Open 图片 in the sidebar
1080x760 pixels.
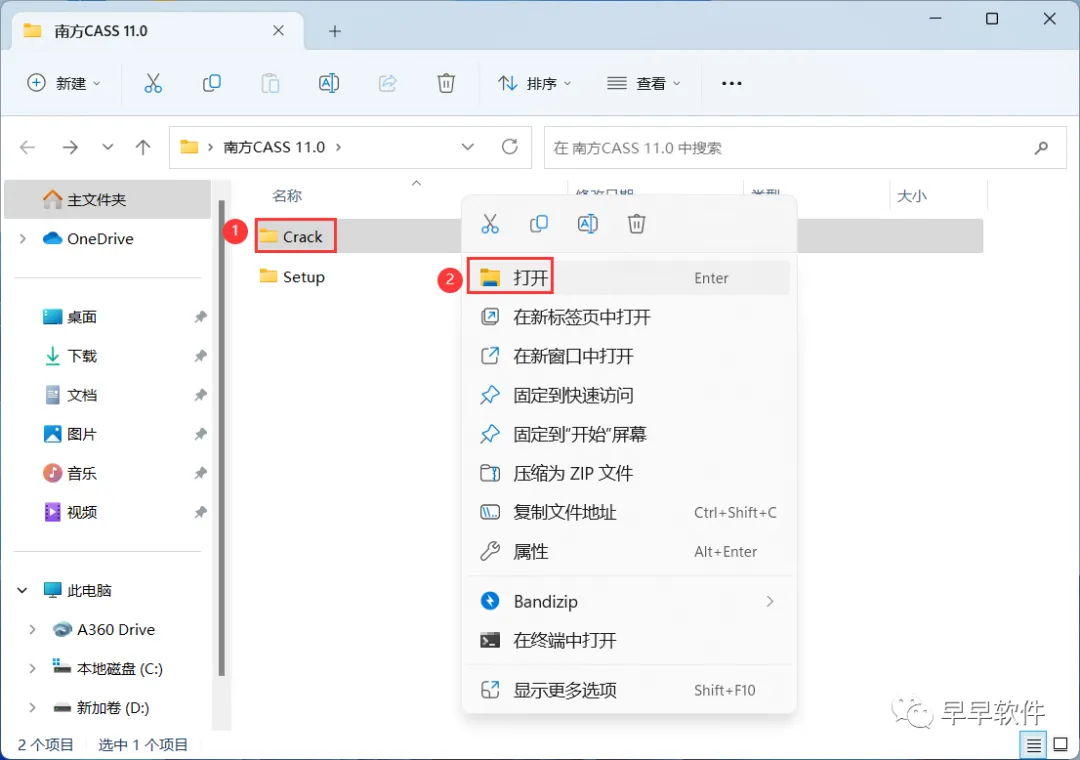[81, 434]
